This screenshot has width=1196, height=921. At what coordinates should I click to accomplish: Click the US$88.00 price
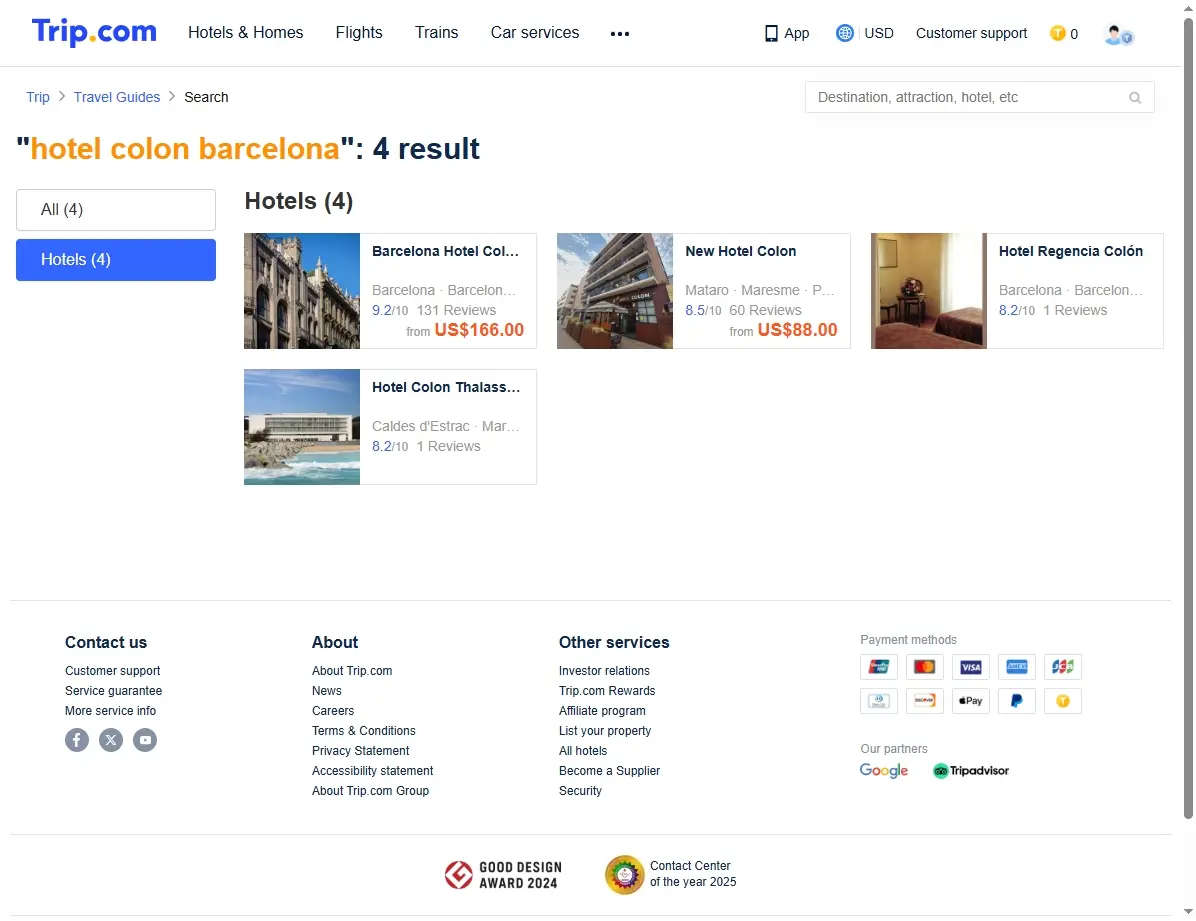coord(797,330)
